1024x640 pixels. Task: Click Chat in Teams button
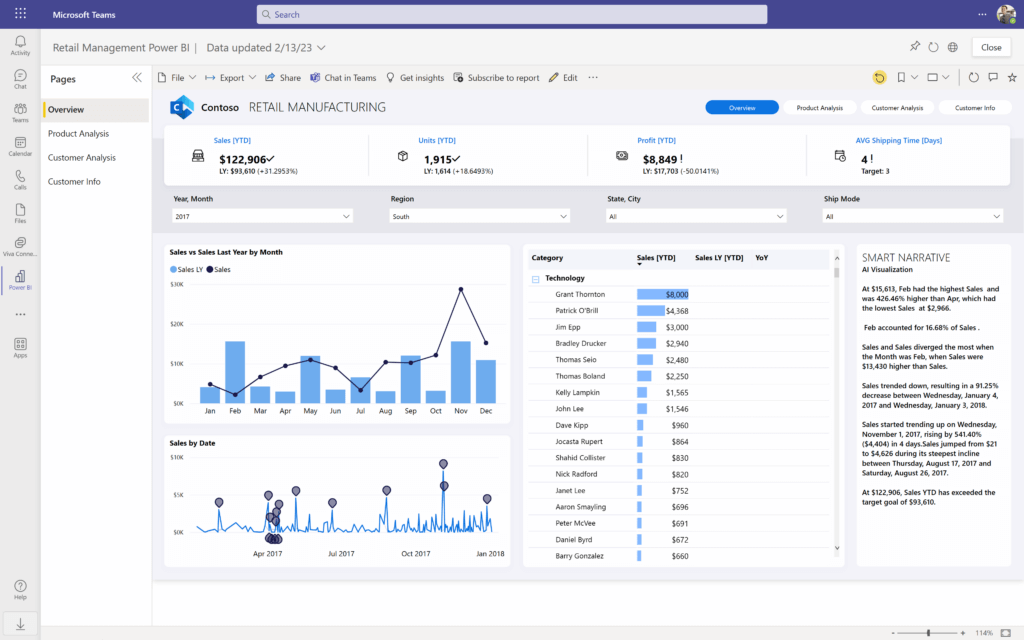(x=344, y=78)
